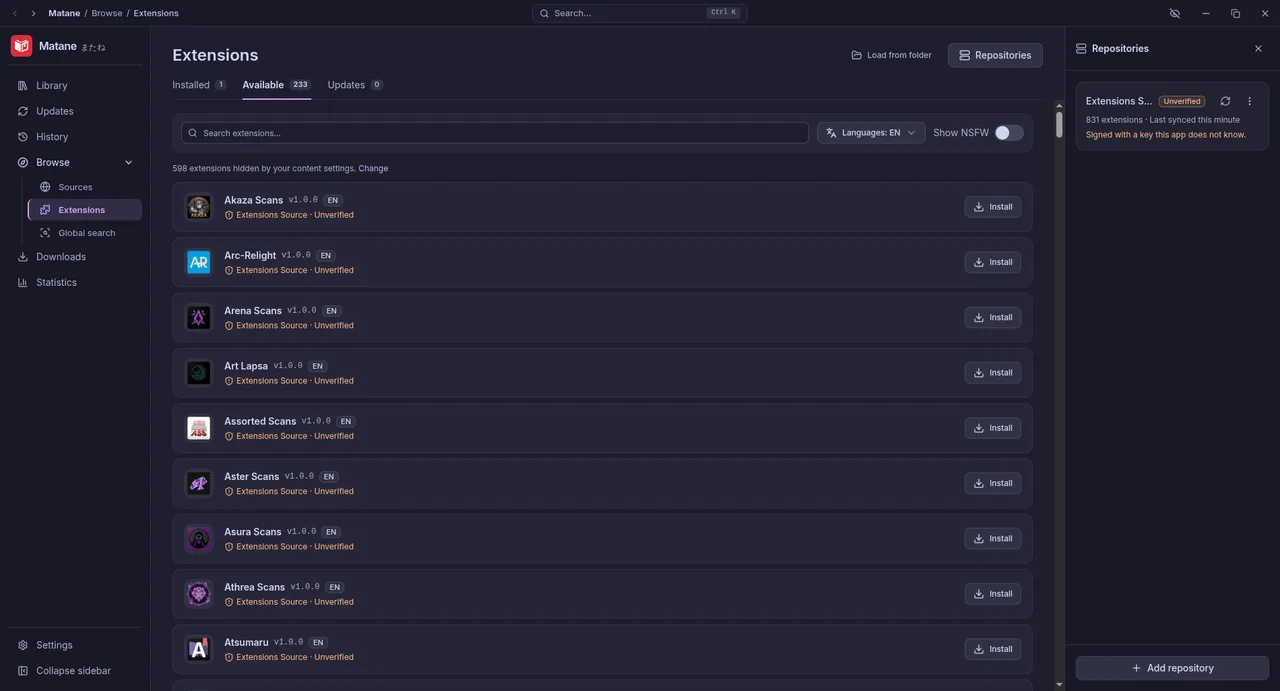Install Arena Scans extension
The width and height of the screenshot is (1280, 691).
(x=992, y=317)
